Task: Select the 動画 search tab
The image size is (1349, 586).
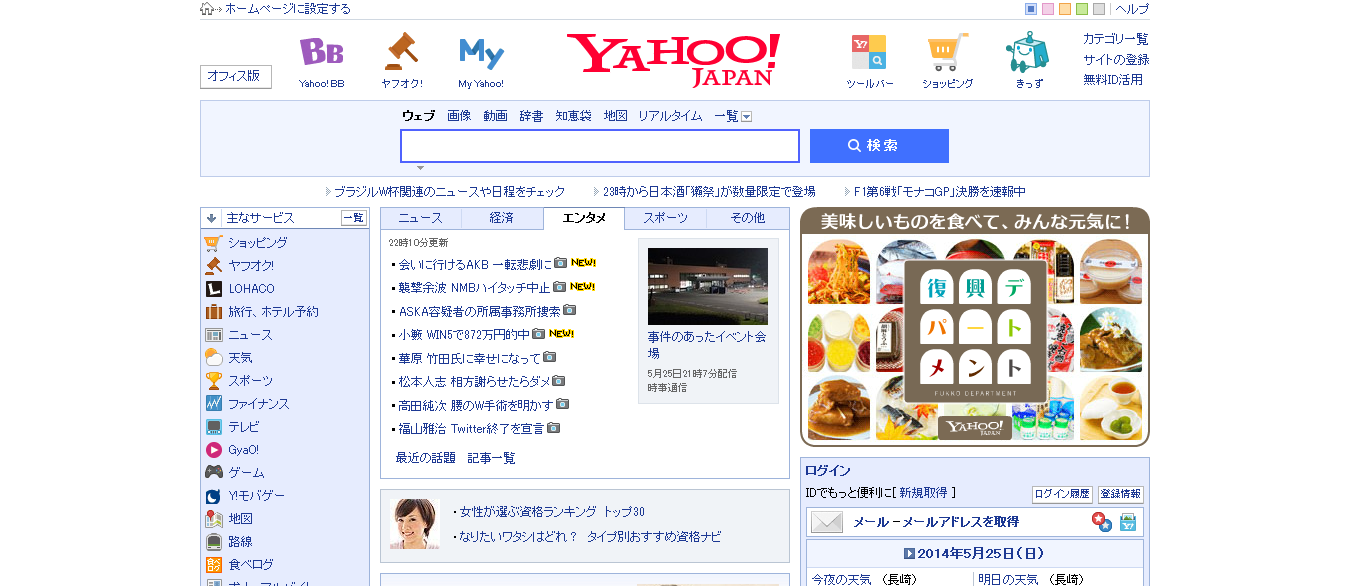Action: (495, 116)
